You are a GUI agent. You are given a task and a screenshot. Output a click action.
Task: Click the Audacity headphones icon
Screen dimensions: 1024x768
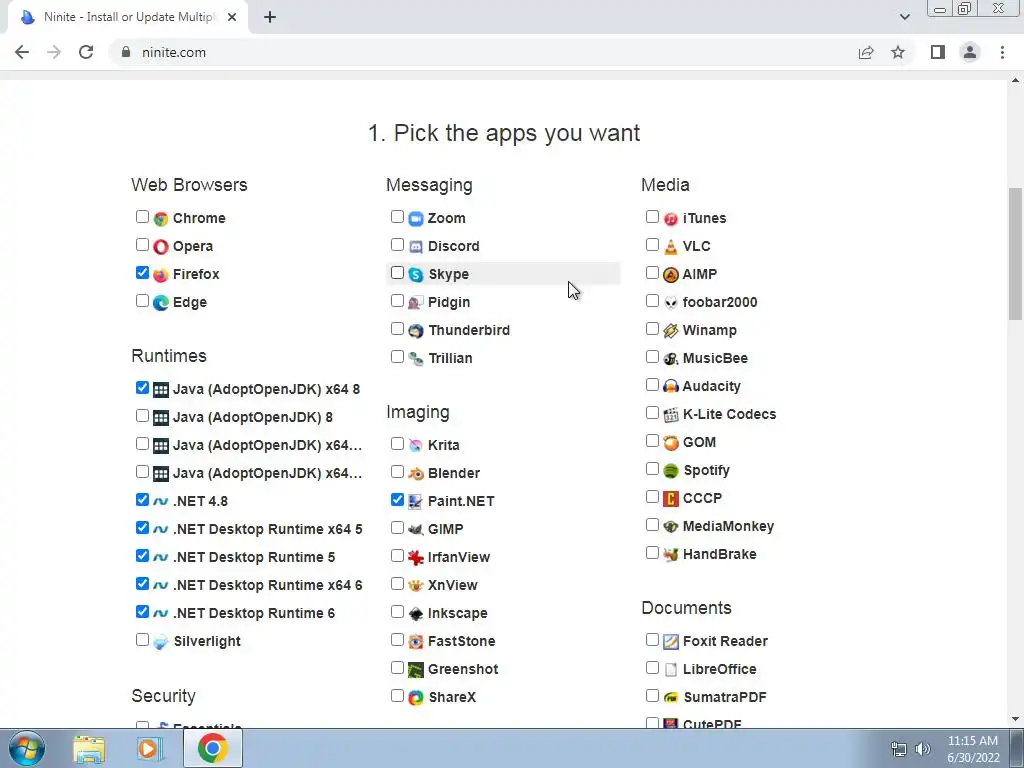671,387
